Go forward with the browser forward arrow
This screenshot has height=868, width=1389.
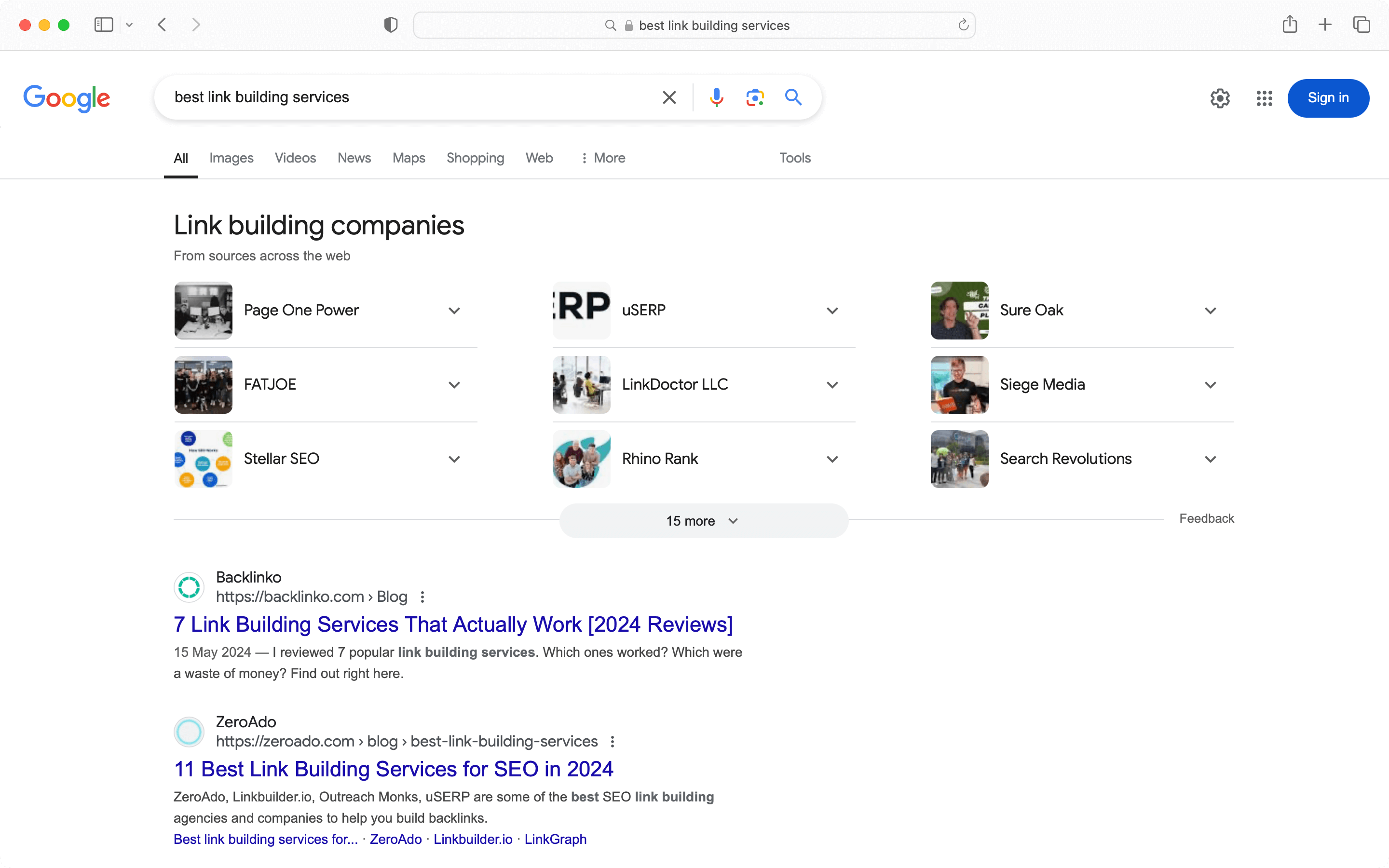[196, 25]
